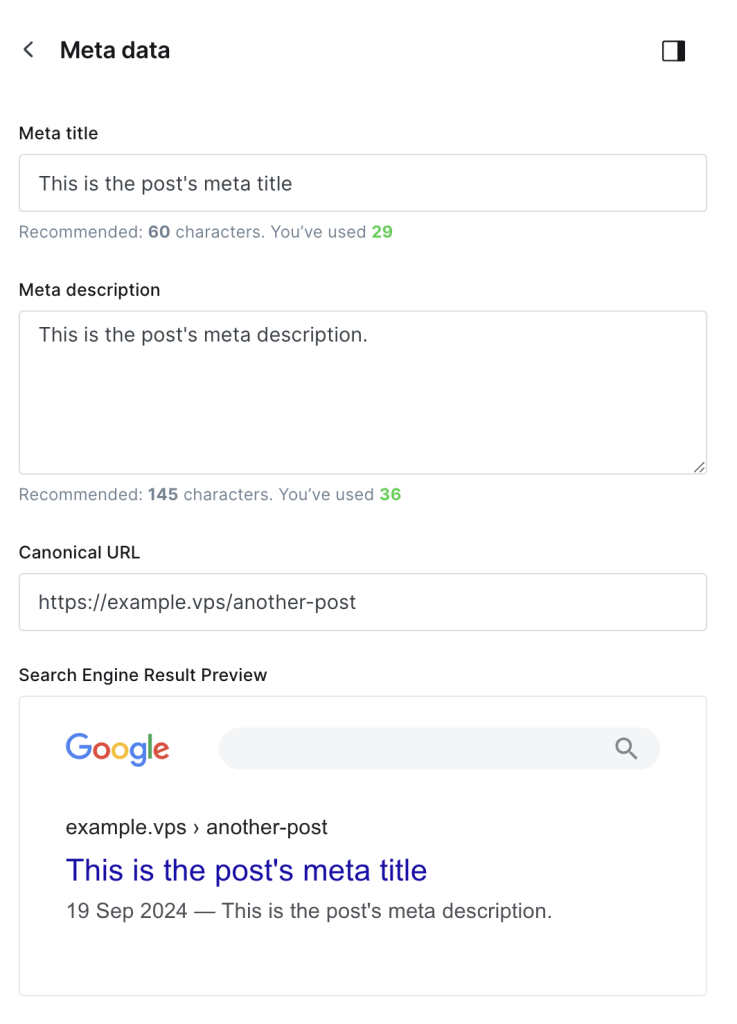Viewport: 737px width, 1024px height.
Task: Open the example.vps another-post breadcrumb link
Action: pos(196,827)
